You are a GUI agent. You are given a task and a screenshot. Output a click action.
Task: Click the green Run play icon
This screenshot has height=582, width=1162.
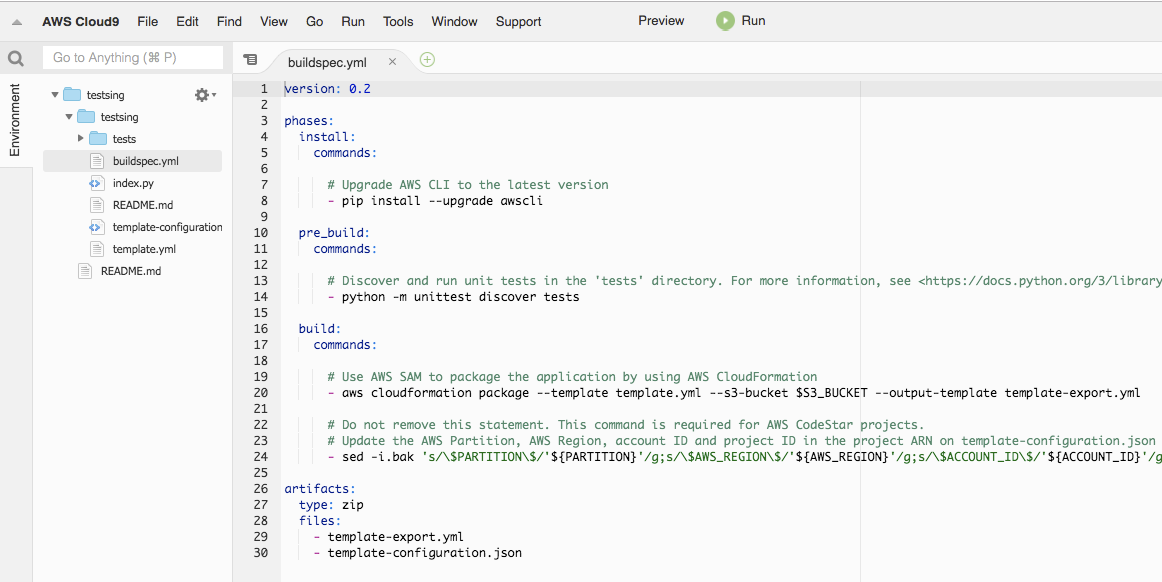[725, 21]
